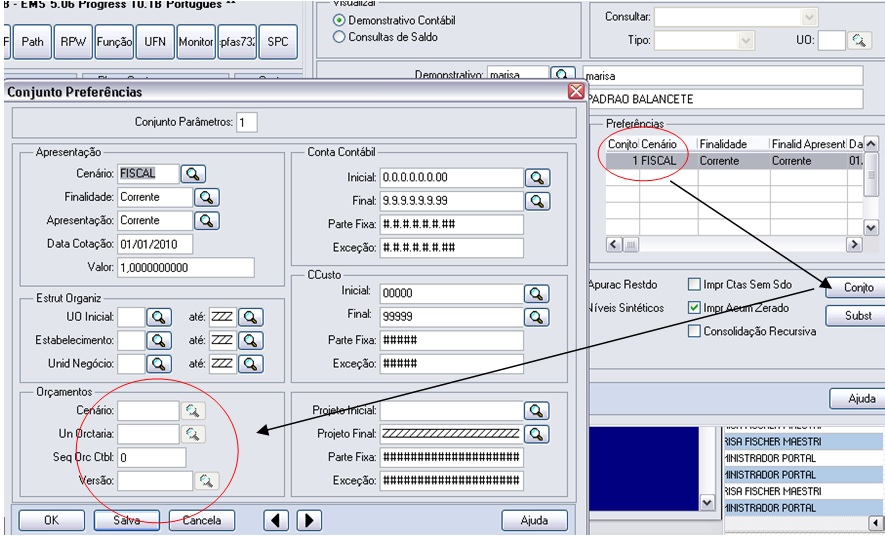The height and width of the screenshot is (537, 885).
Task: Click PADRAO BALANCETE description field
Action: tap(724, 99)
